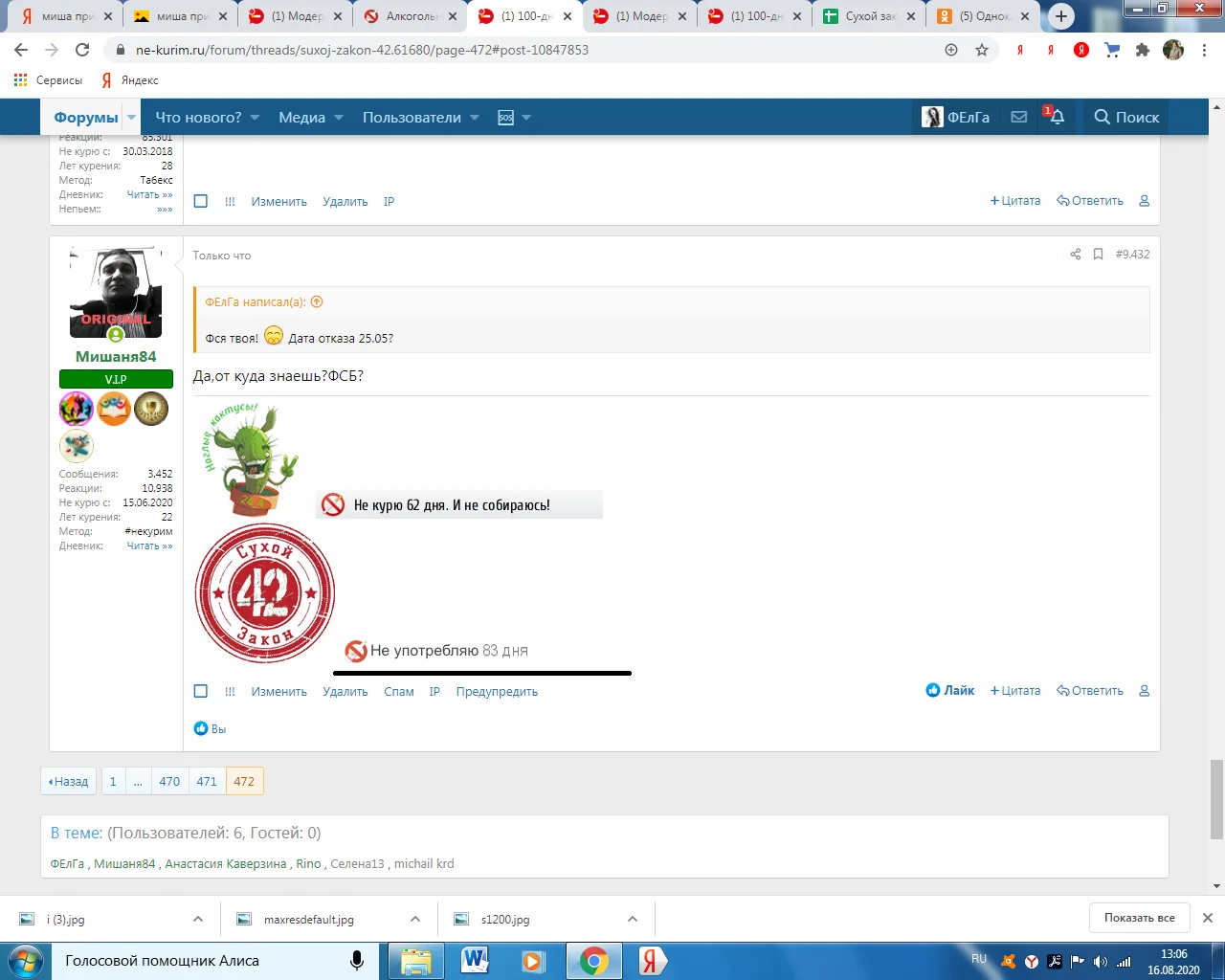Expand the pagination ellipsis page list

click(x=138, y=781)
